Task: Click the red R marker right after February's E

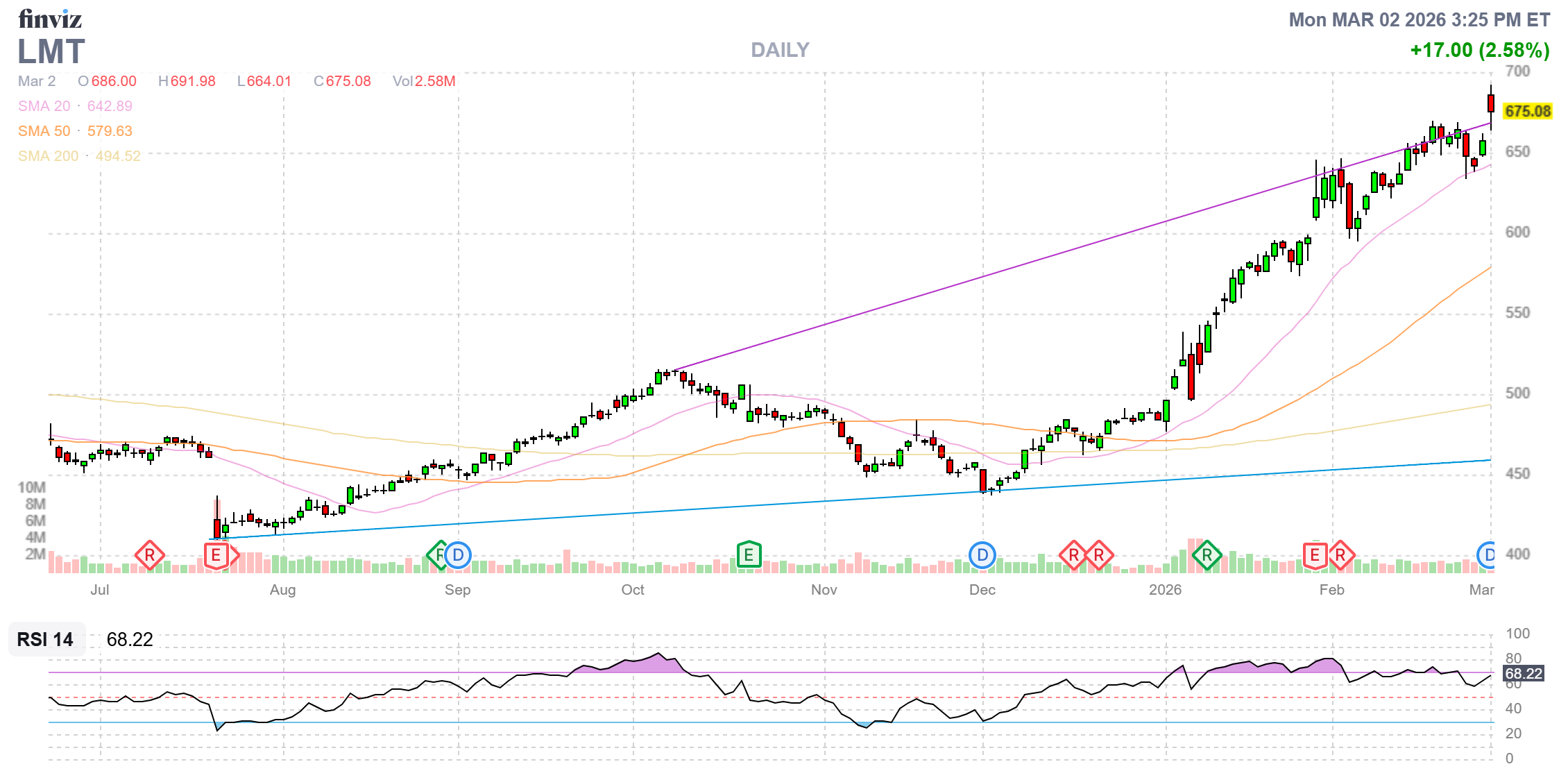Action: coord(1341,555)
